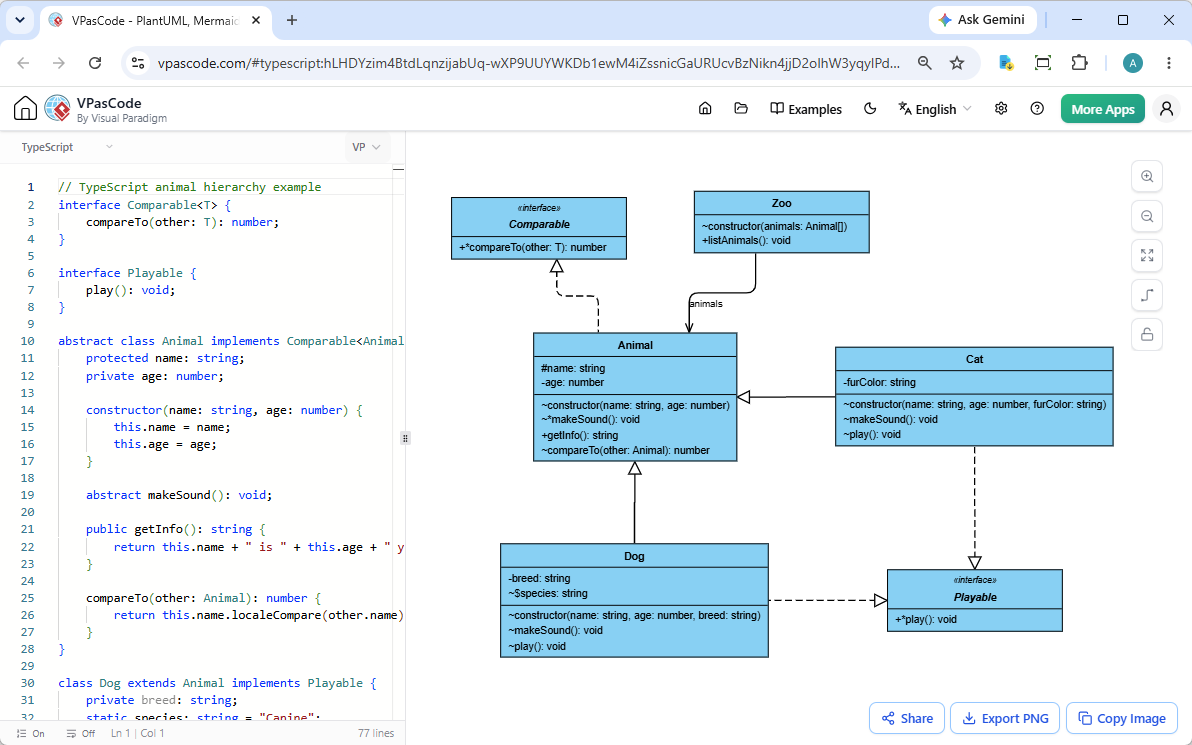Click code line 30 class Dog
Viewport: 1192px width, 745px height.
217,683
